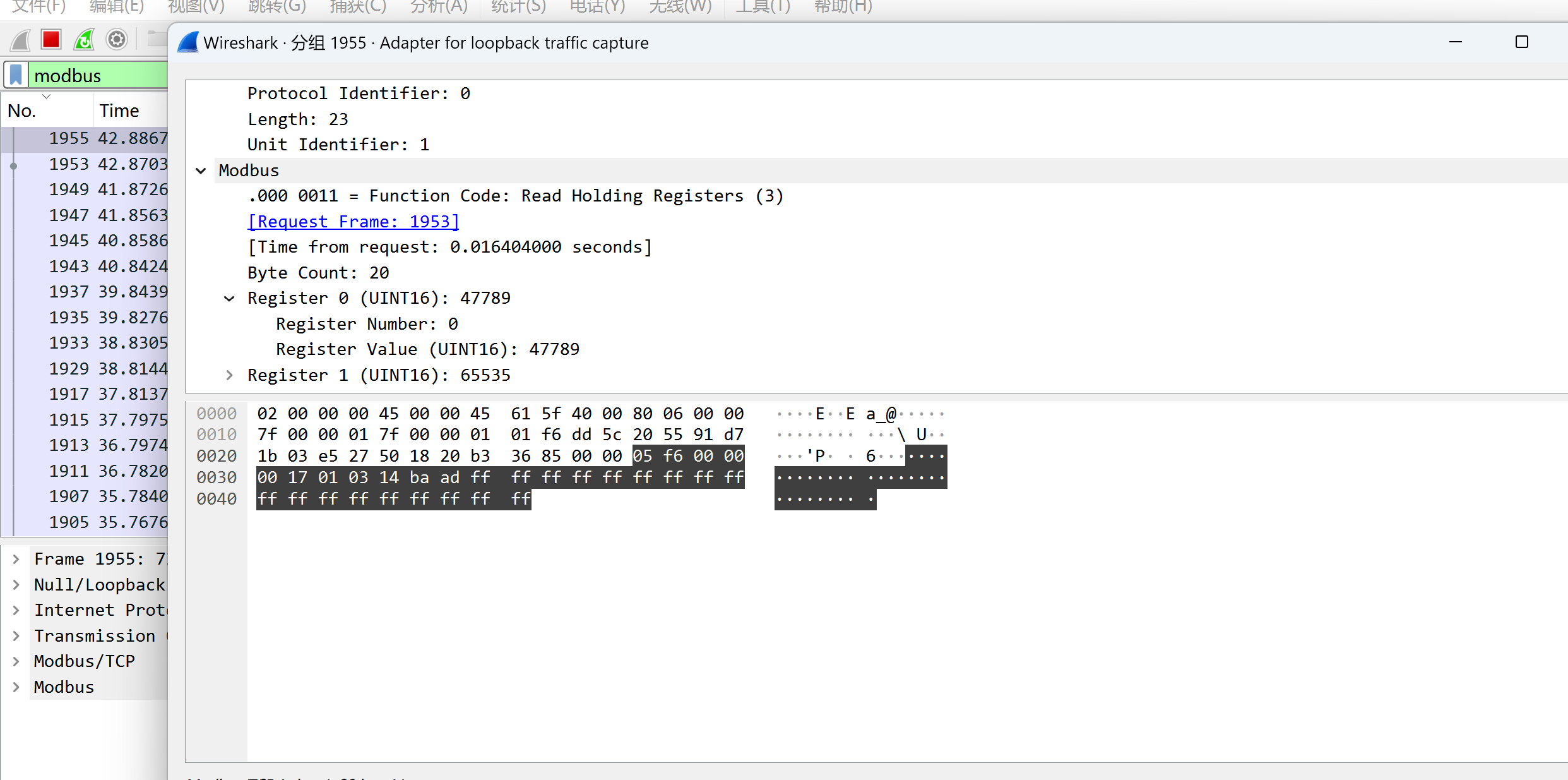Open the 捕获(C) menu
This screenshot has height=780, width=1568.
(357, 7)
